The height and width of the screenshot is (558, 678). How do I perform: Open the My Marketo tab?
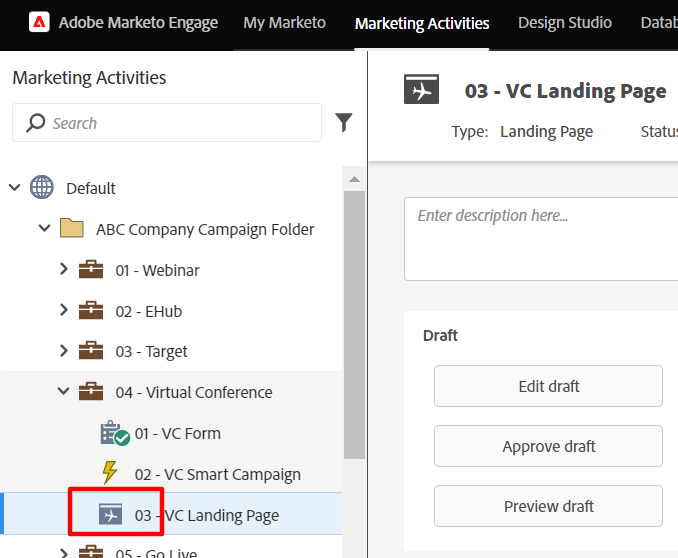pos(285,22)
